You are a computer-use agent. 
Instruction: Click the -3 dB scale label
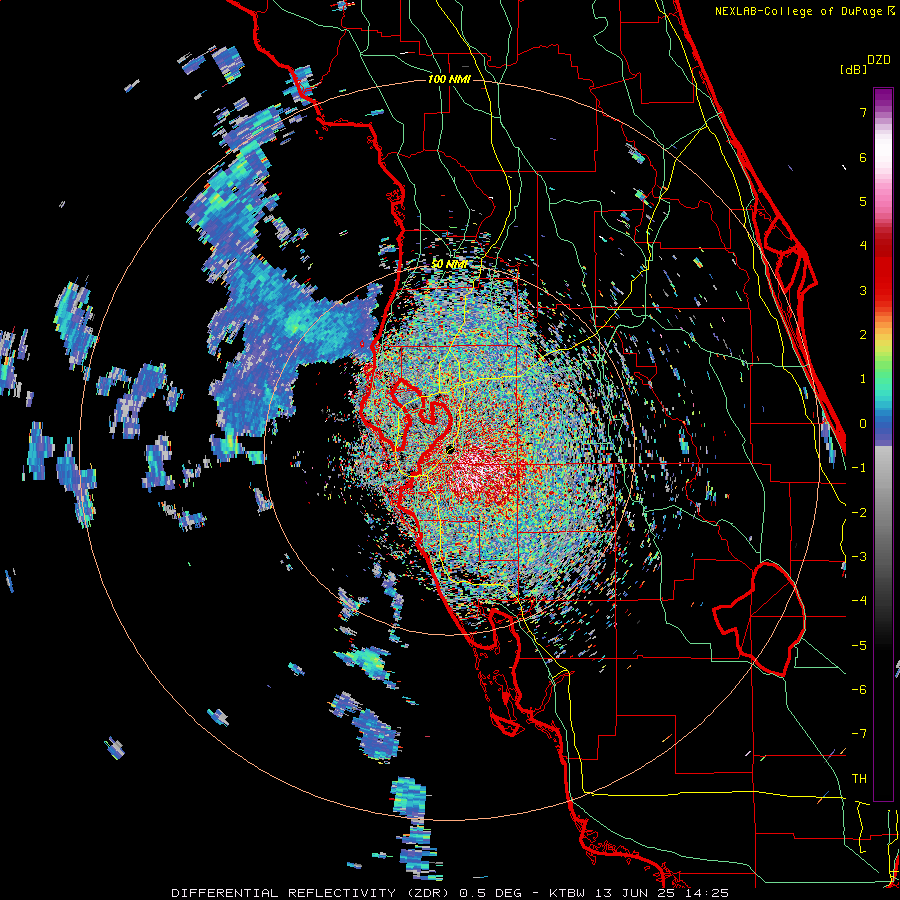tap(859, 557)
